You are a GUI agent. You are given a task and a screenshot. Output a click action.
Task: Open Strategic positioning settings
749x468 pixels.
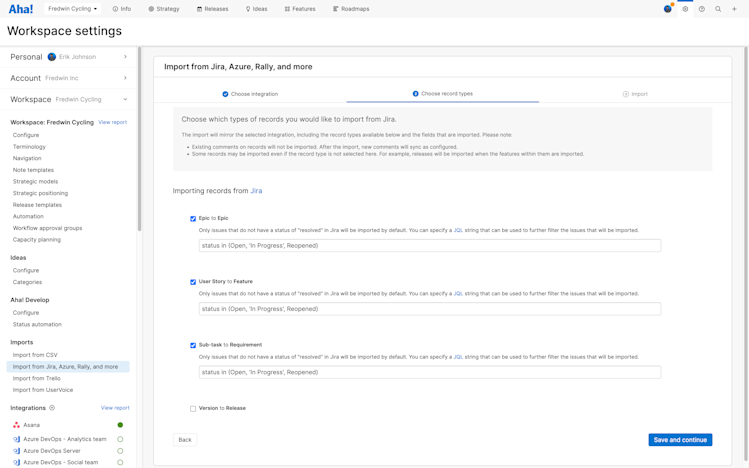(x=41, y=193)
